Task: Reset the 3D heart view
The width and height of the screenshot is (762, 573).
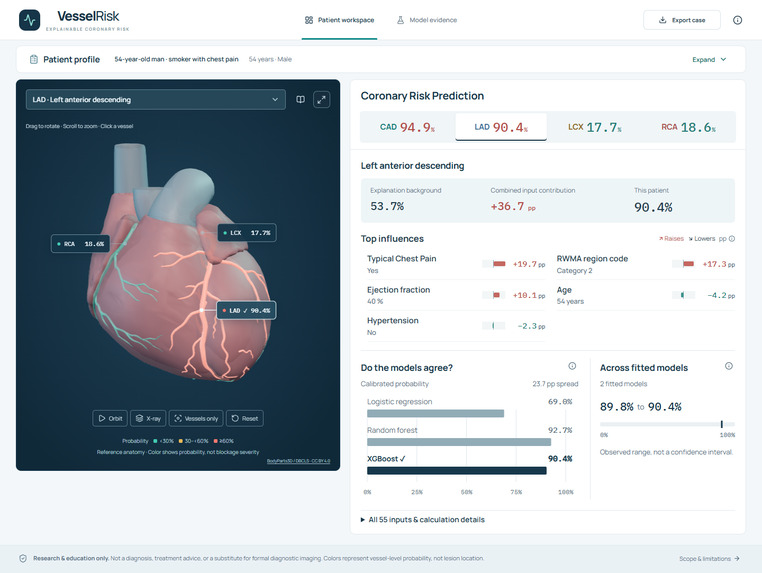Action: click(x=245, y=418)
